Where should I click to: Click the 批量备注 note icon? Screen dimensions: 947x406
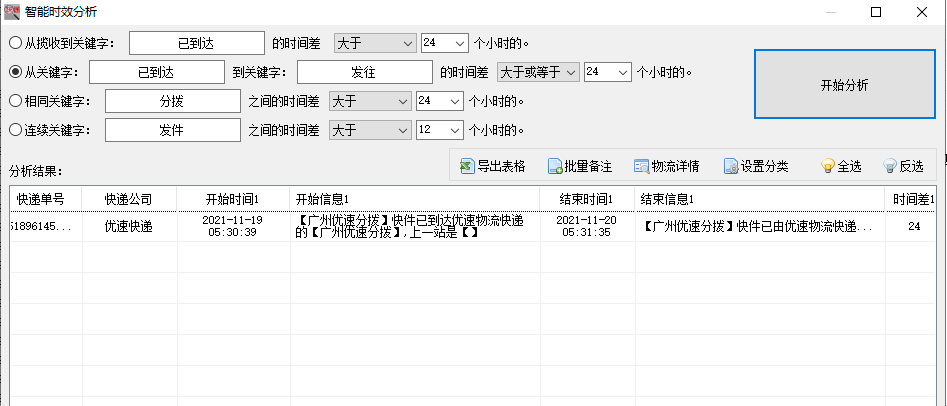click(x=555, y=166)
